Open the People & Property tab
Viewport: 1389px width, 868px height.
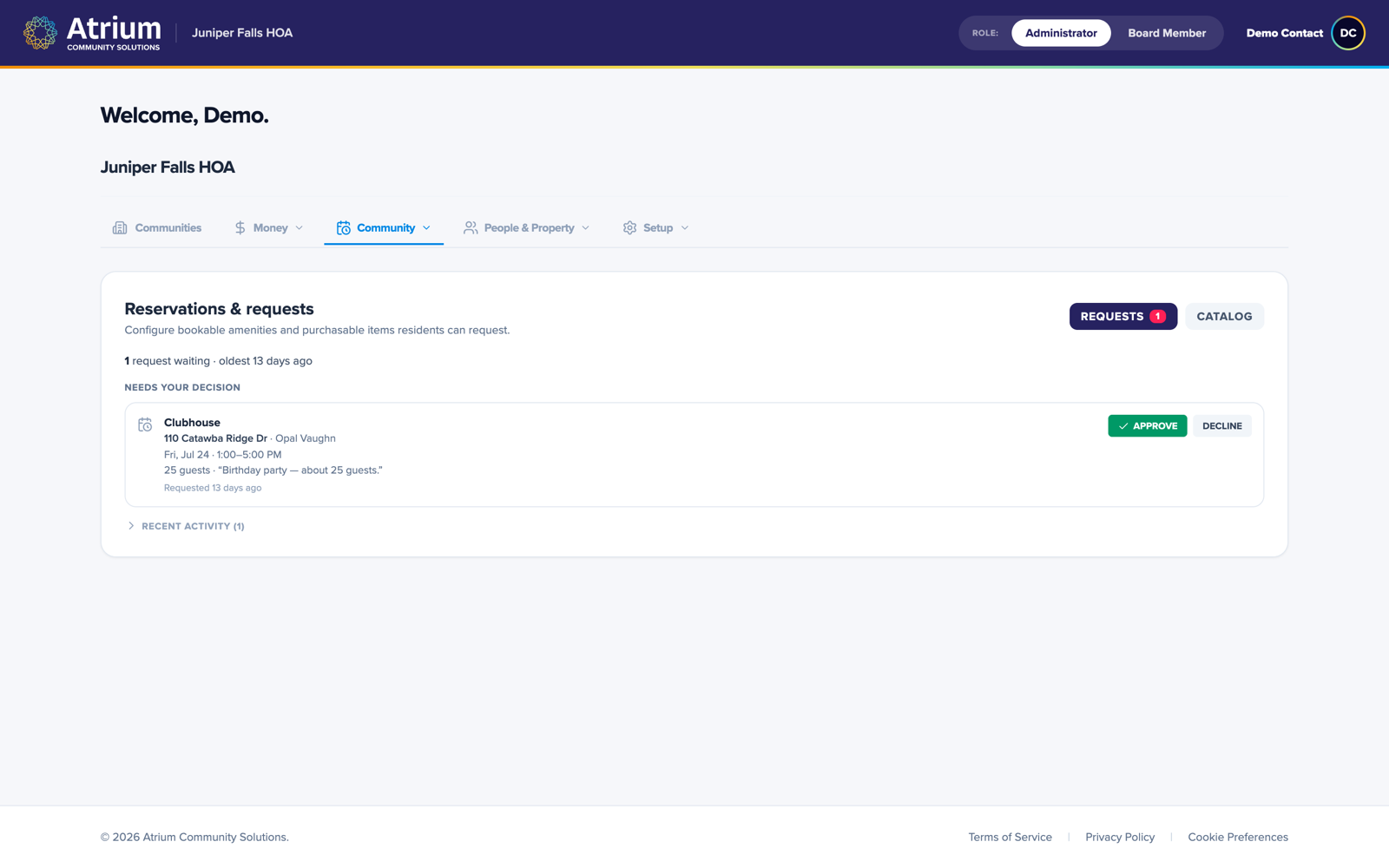tap(527, 227)
